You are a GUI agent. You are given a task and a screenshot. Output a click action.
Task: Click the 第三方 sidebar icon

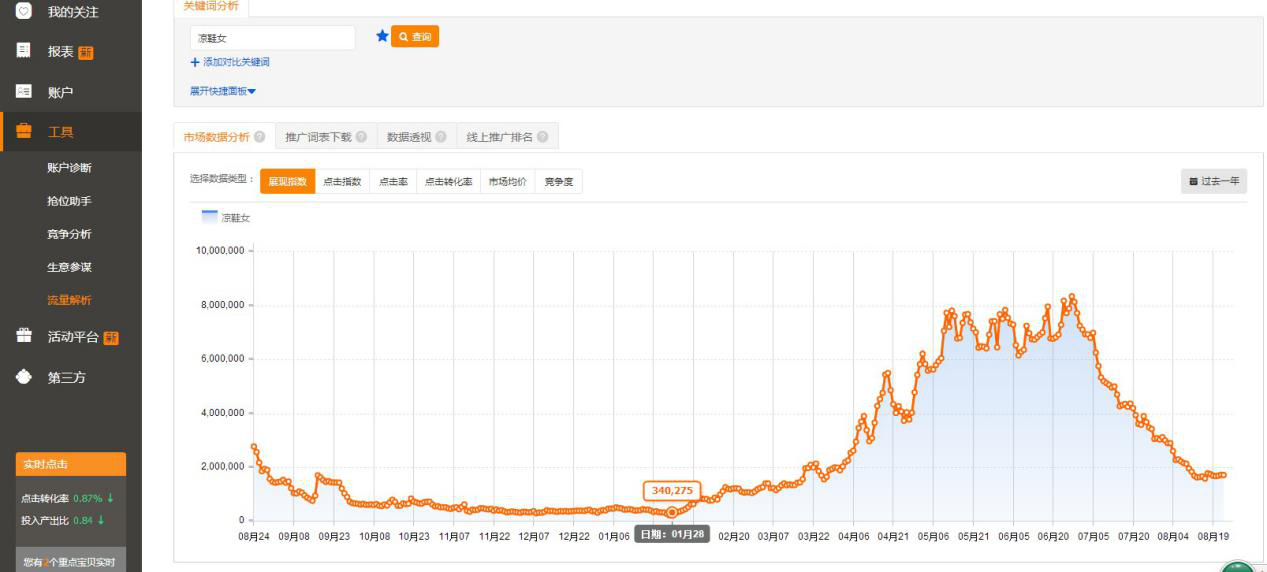tap(24, 377)
